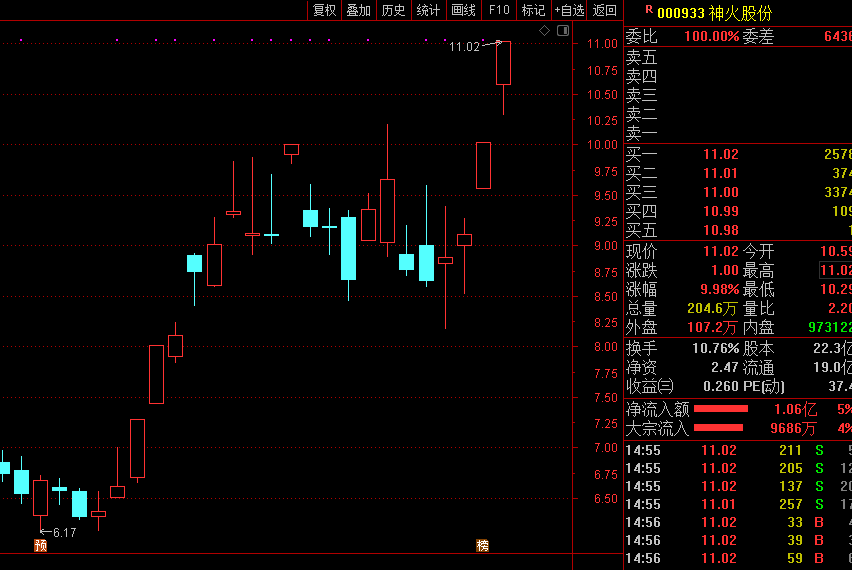Click the 净流入额 red bar
This screenshot has width=852, height=570.
[x=721, y=409]
